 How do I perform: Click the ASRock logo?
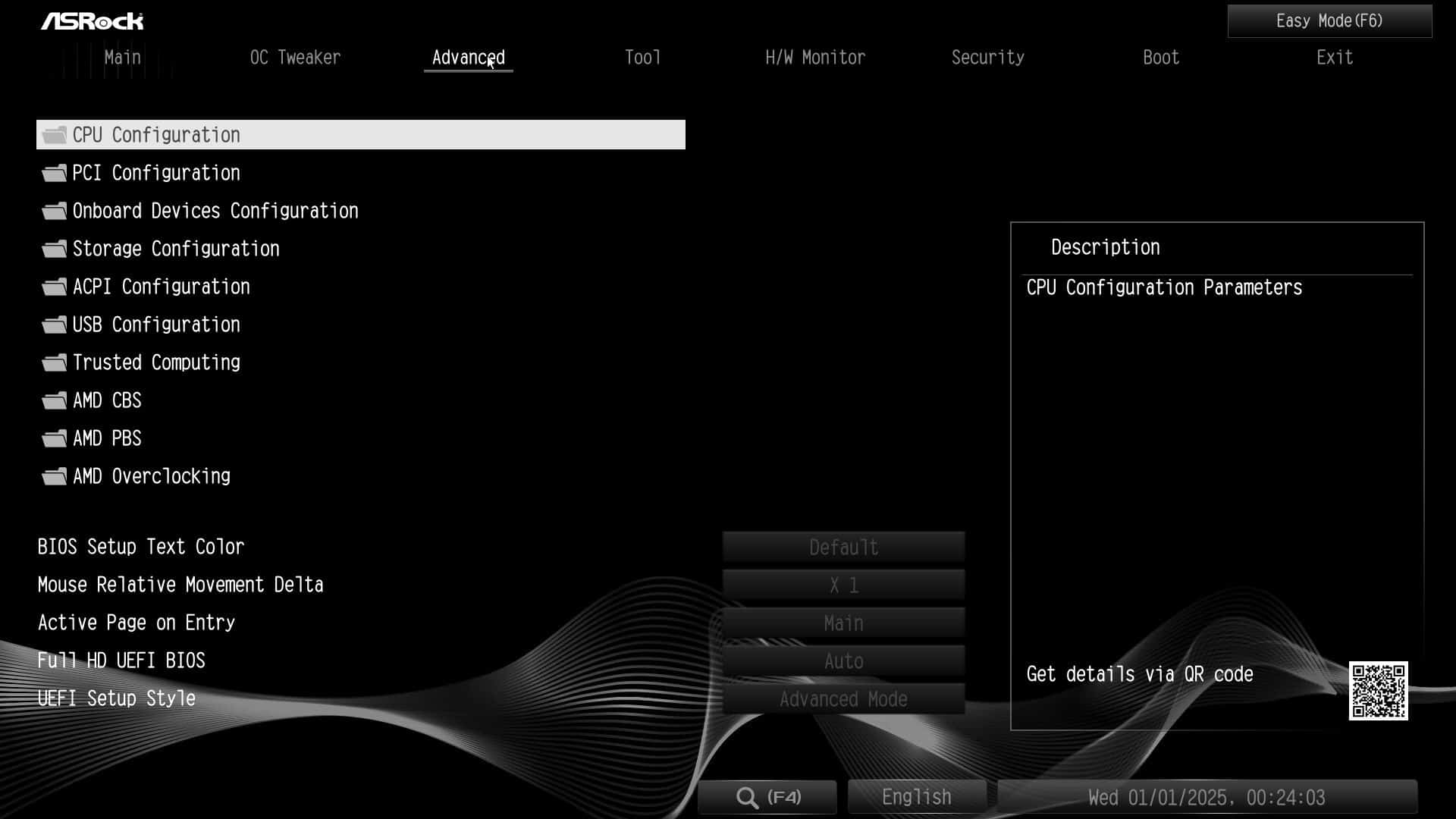(92, 21)
